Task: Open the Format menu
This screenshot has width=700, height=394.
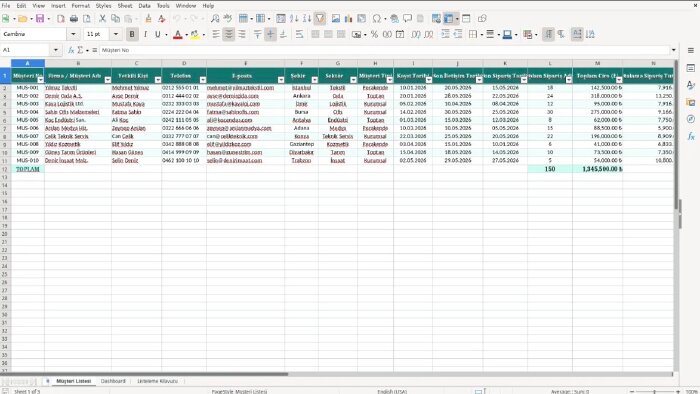Action: tap(81, 6)
